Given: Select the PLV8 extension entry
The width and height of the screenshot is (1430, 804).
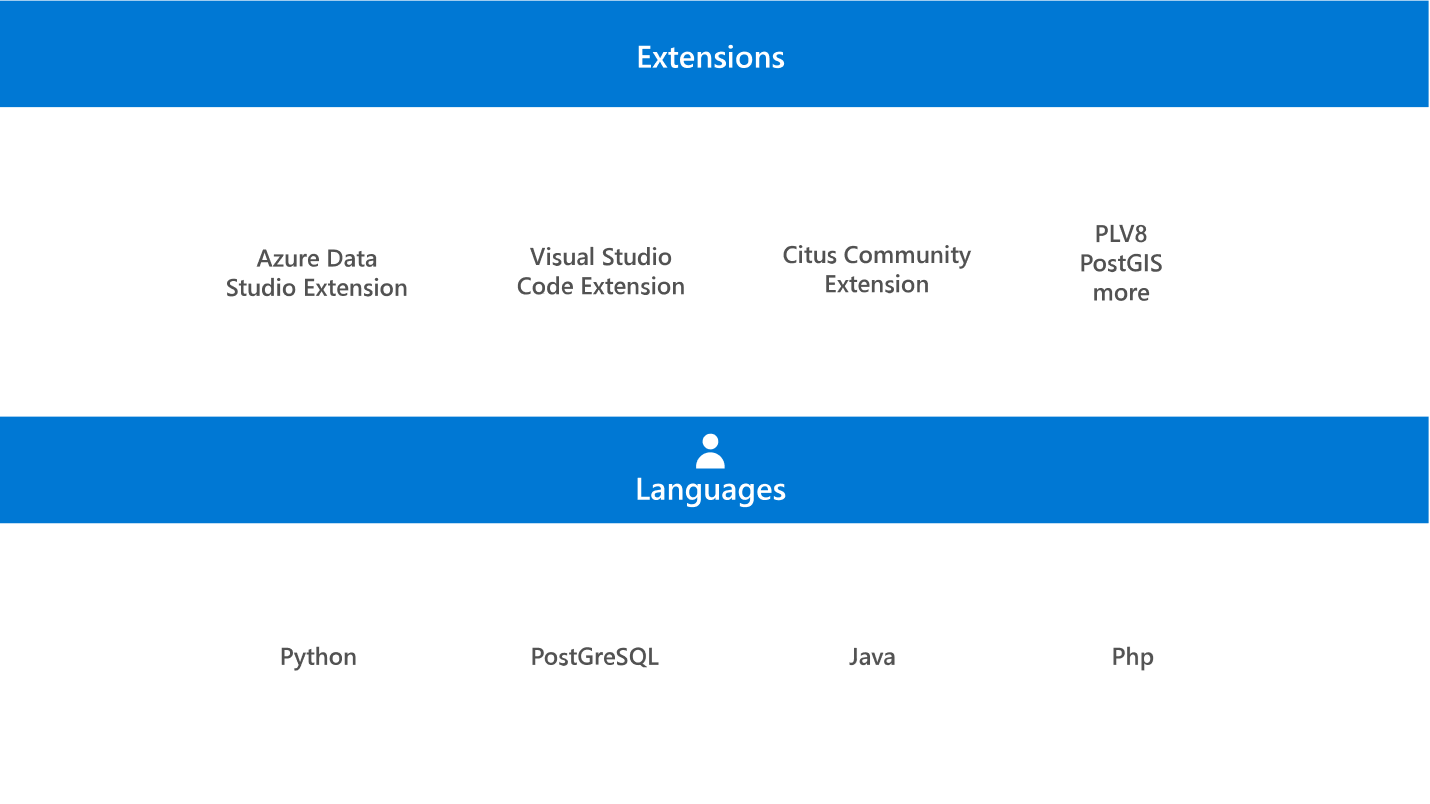Looking at the screenshot, I should coord(1120,234).
